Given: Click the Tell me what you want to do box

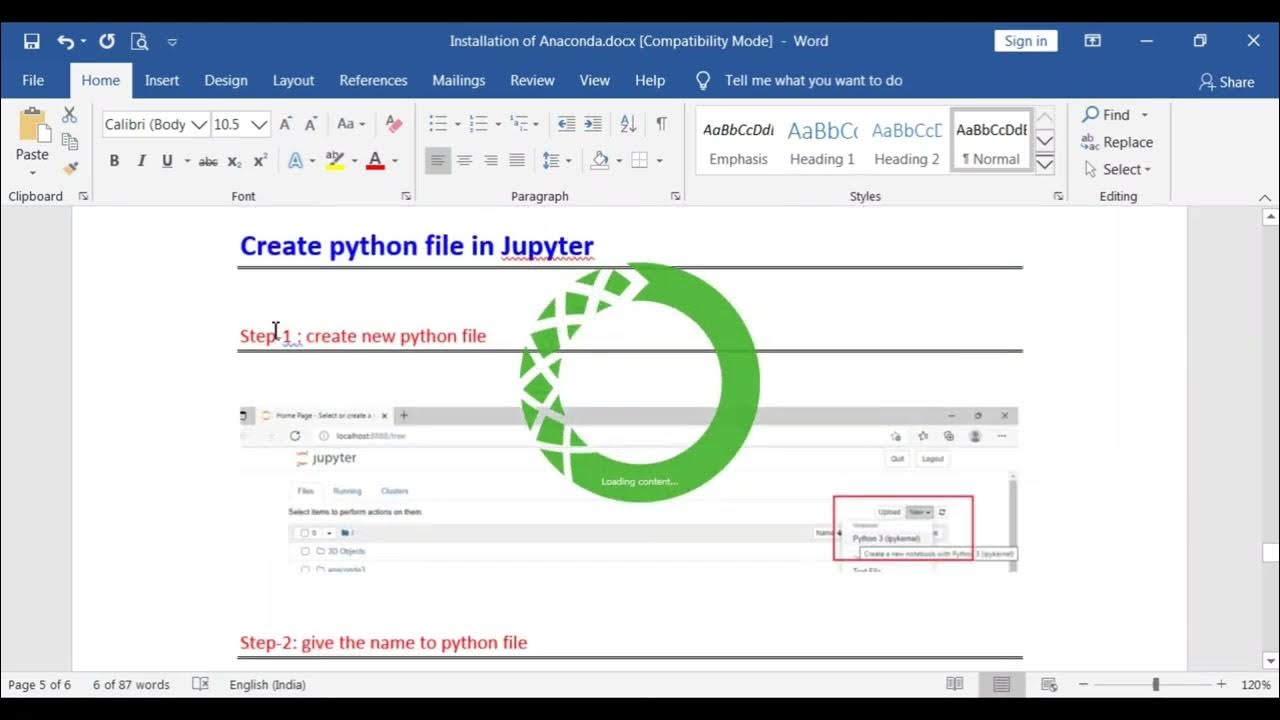Looking at the screenshot, I should (x=813, y=80).
